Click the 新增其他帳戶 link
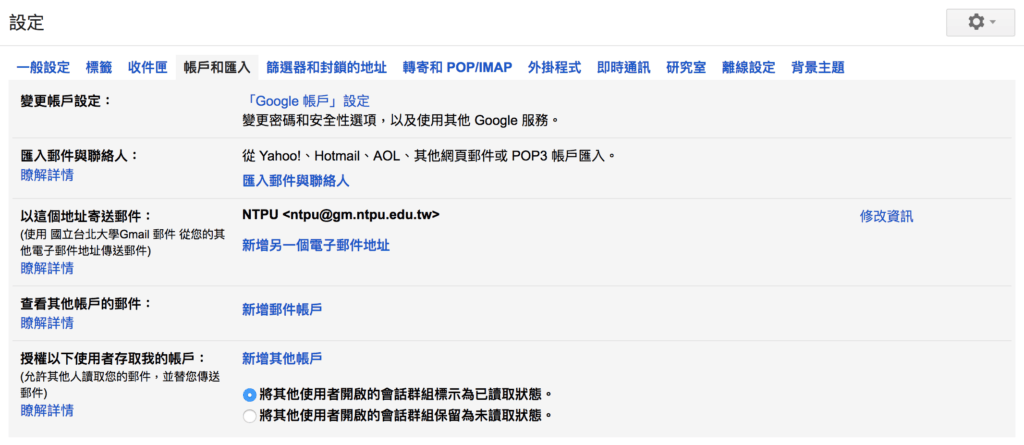1024x445 pixels. (282, 358)
